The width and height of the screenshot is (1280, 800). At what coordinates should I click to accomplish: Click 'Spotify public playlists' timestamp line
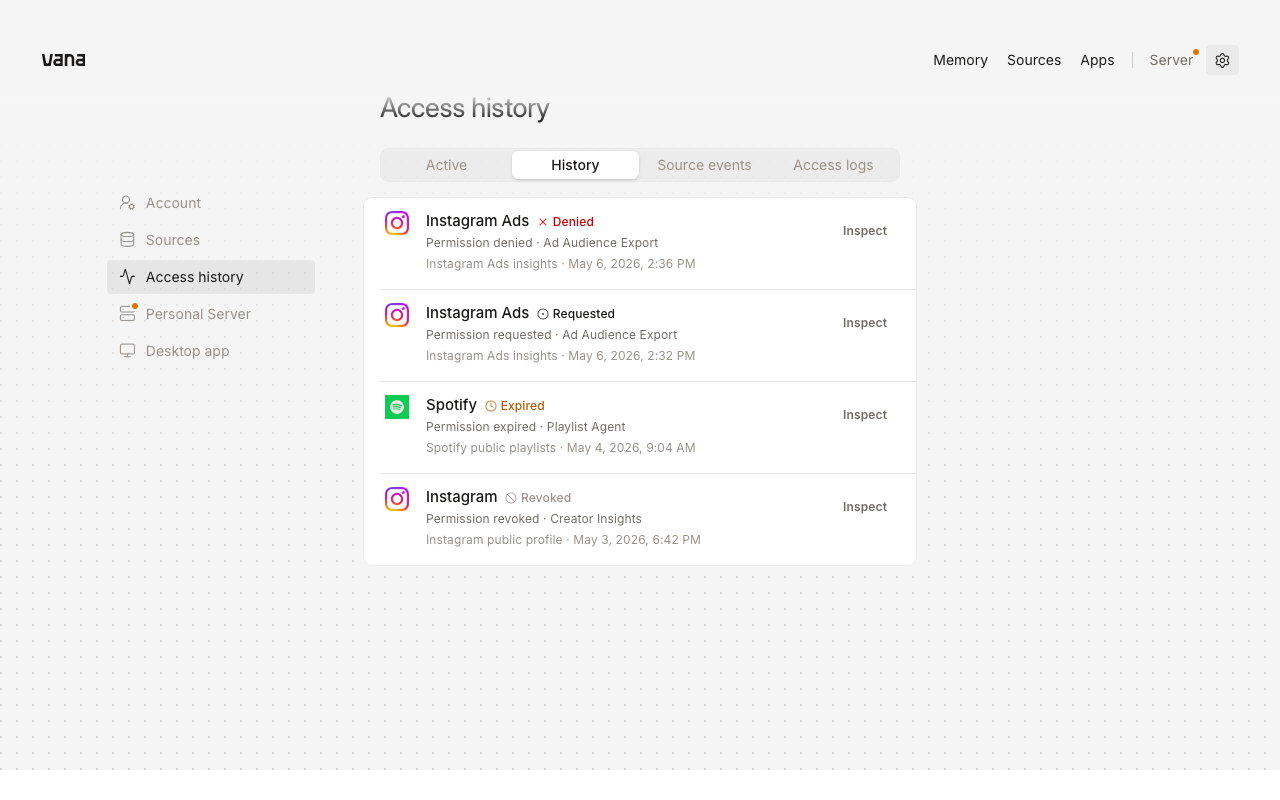[560, 448]
